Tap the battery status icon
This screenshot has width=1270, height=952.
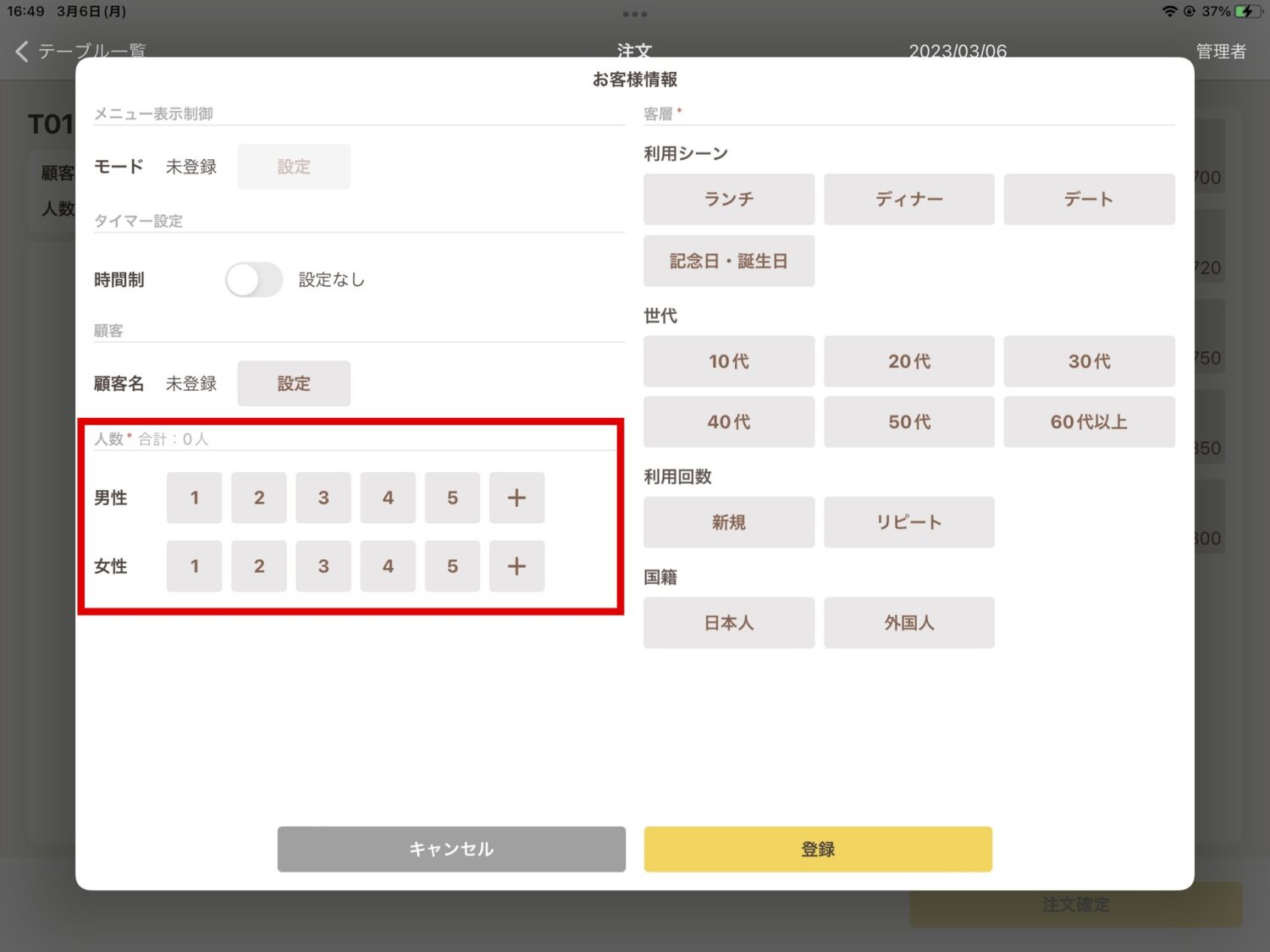(1249, 12)
